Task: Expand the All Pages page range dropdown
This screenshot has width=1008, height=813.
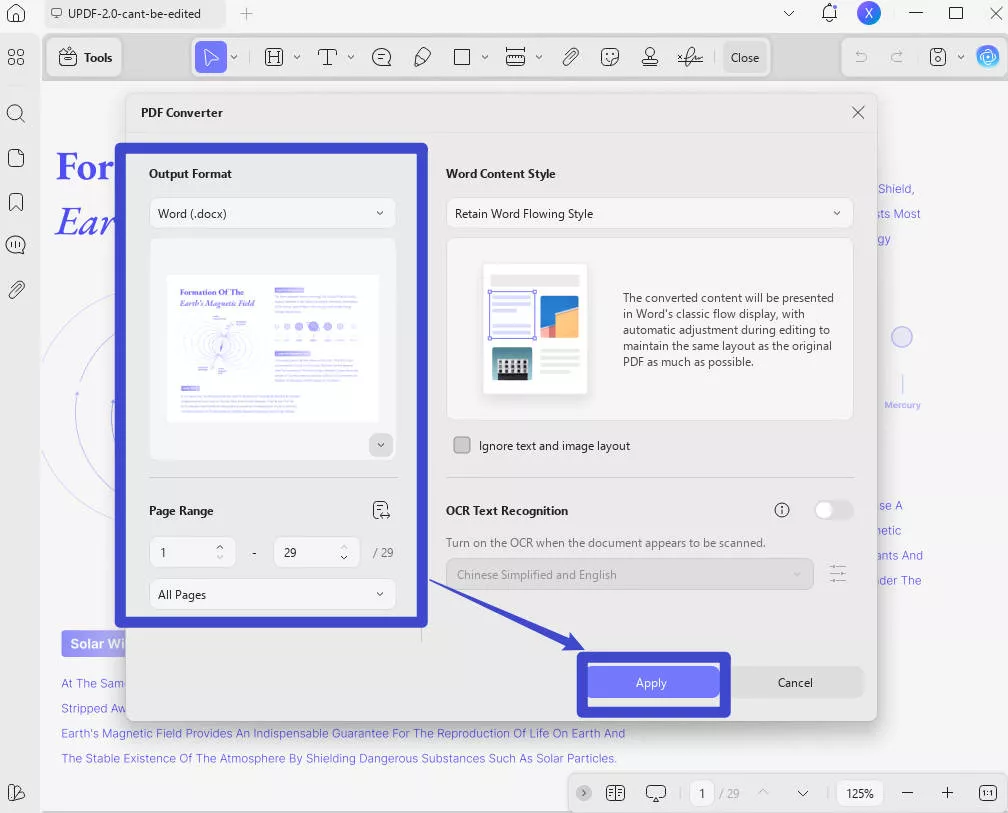Action: click(x=272, y=594)
